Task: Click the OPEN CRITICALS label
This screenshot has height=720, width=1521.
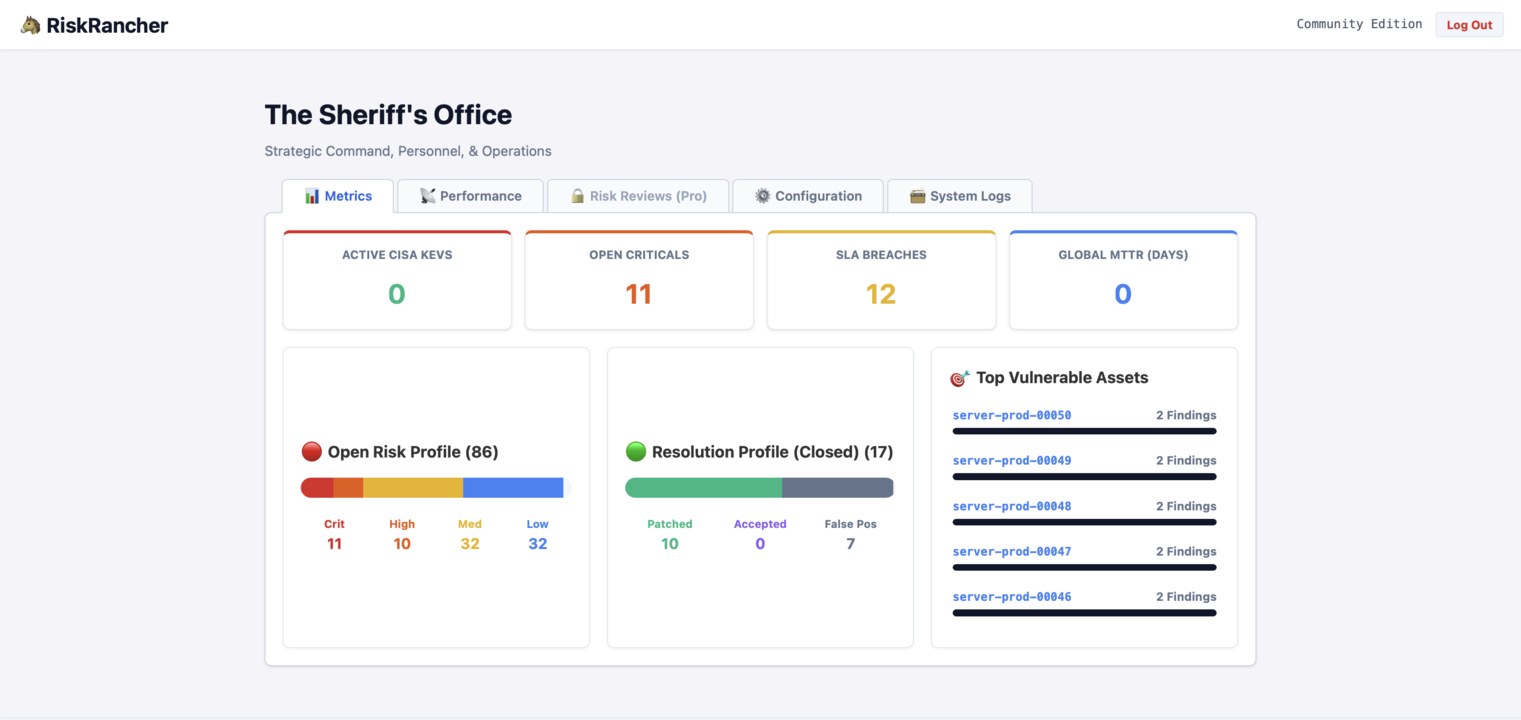Action: [639, 255]
